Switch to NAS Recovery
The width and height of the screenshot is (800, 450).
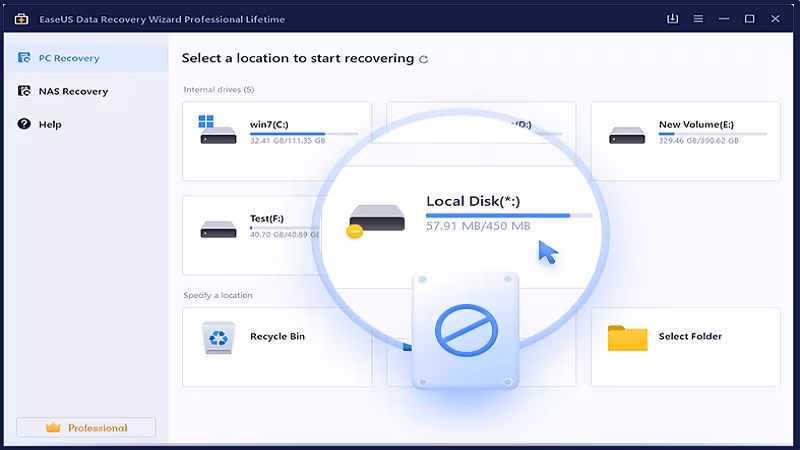click(x=86, y=91)
